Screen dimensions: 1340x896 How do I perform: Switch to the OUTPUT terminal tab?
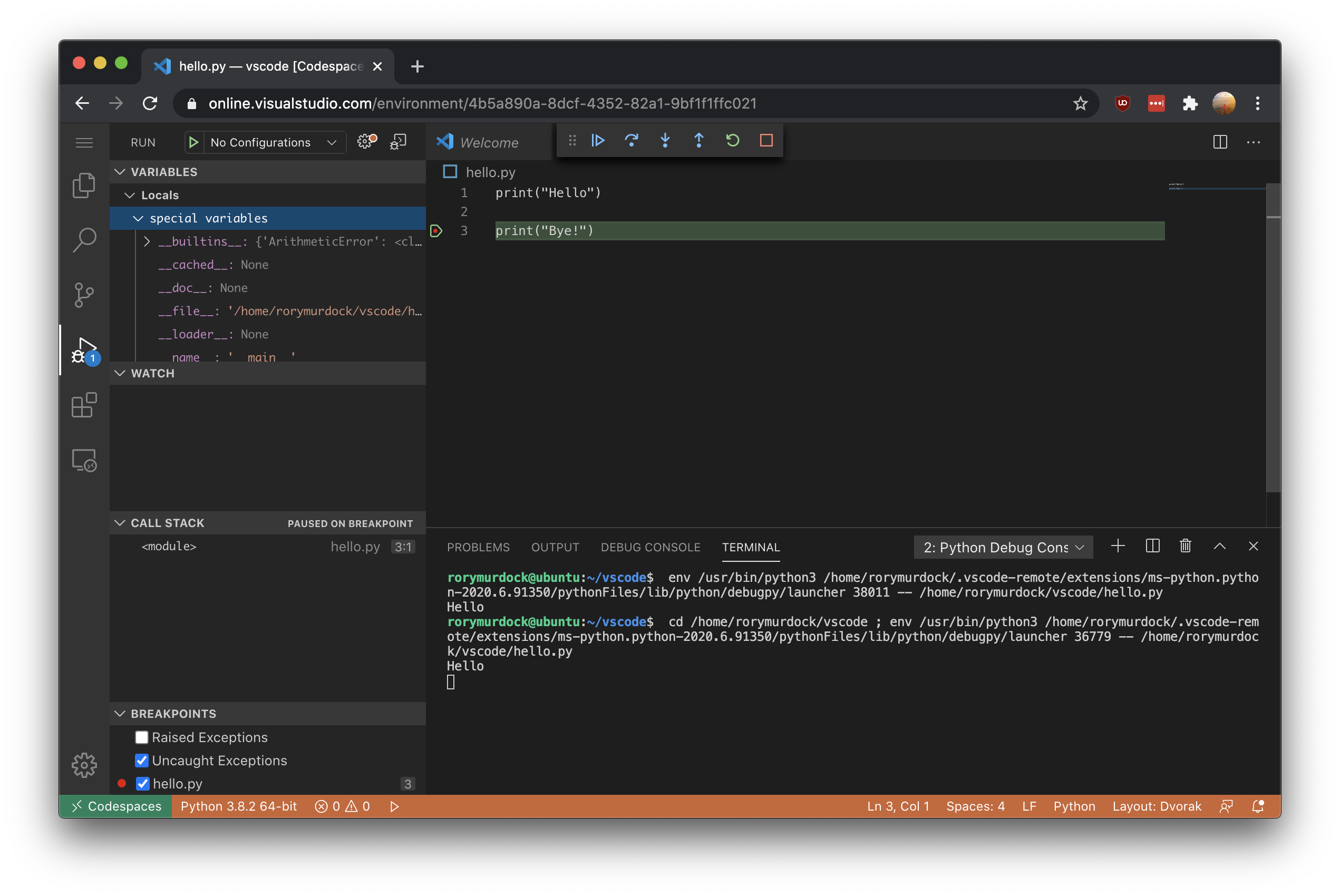[x=556, y=547]
